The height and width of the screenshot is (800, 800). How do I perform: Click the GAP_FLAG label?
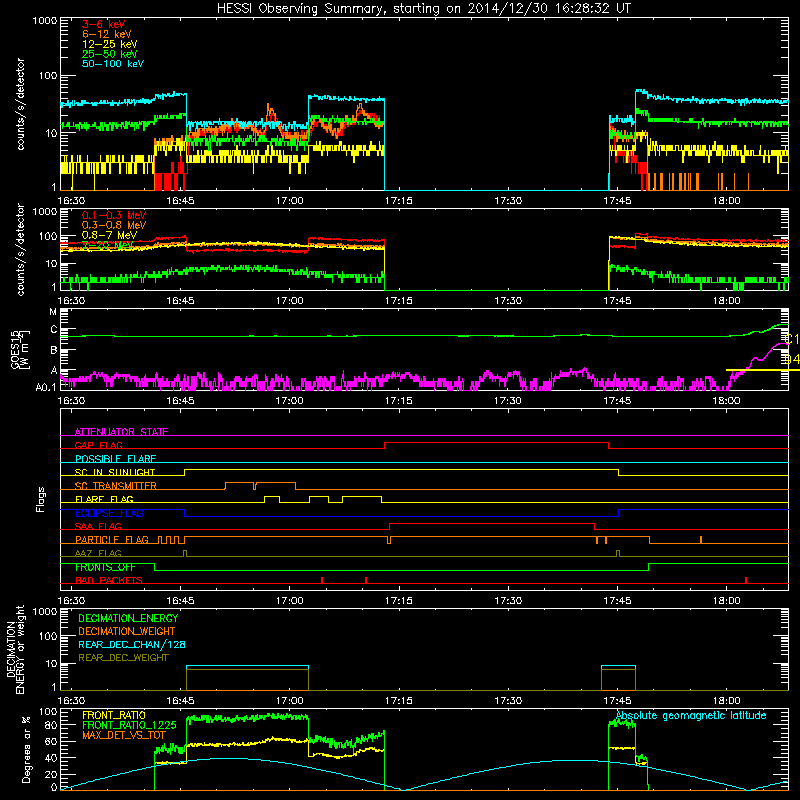click(x=99, y=445)
